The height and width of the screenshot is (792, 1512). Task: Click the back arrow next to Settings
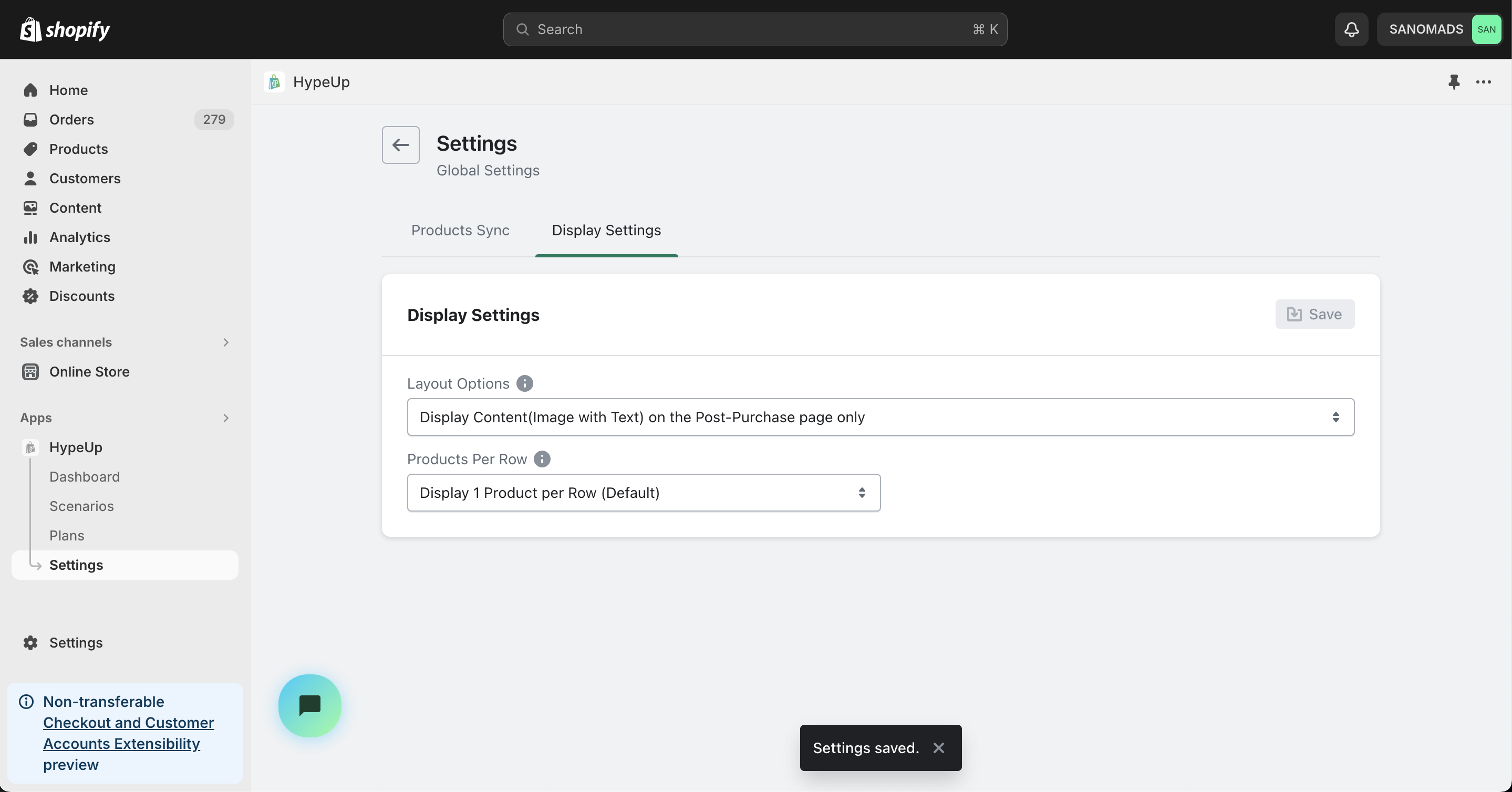click(x=400, y=145)
